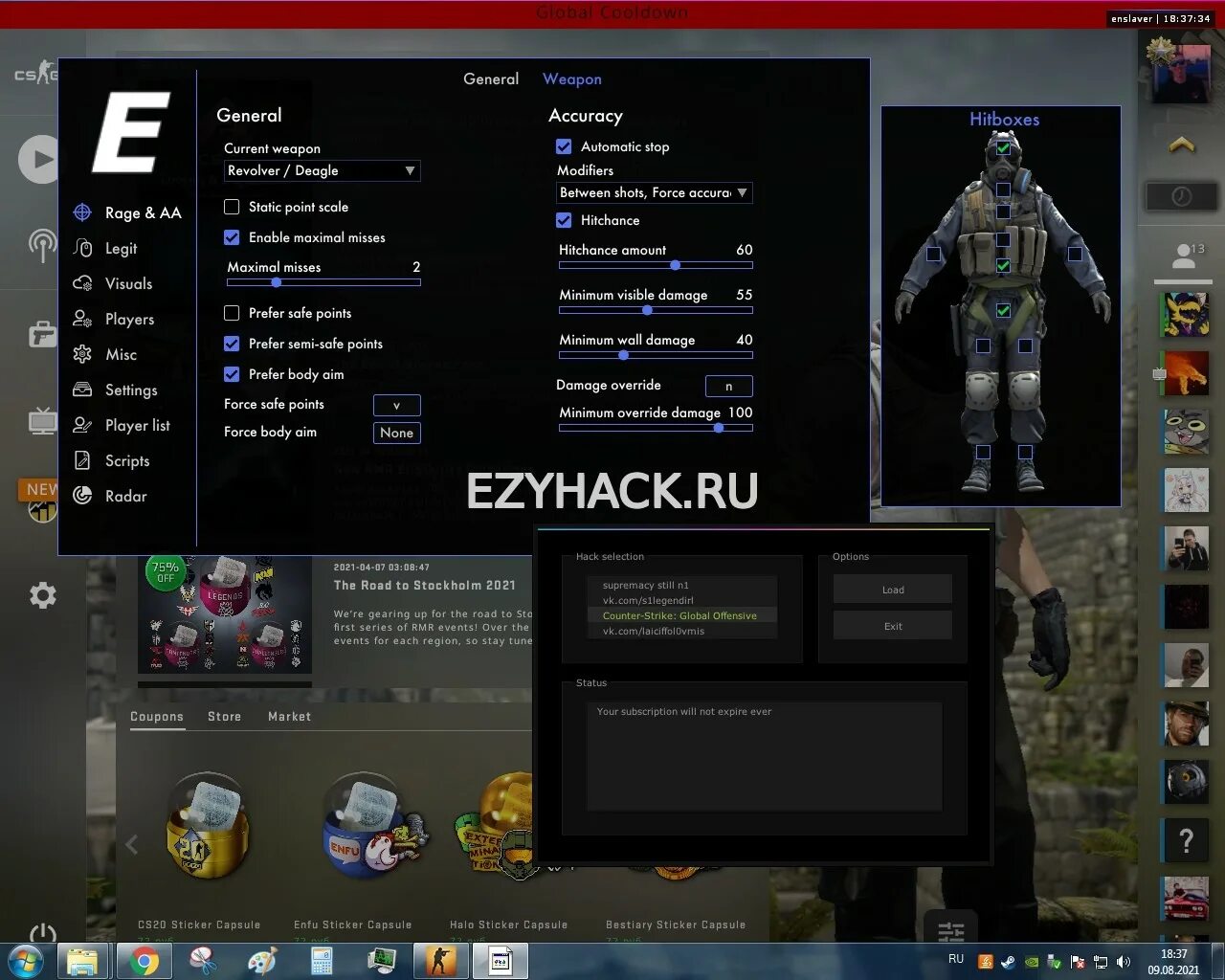Enable Static point scale checkbox
This screenshot has width=1225, height=980.
(232, 207)
